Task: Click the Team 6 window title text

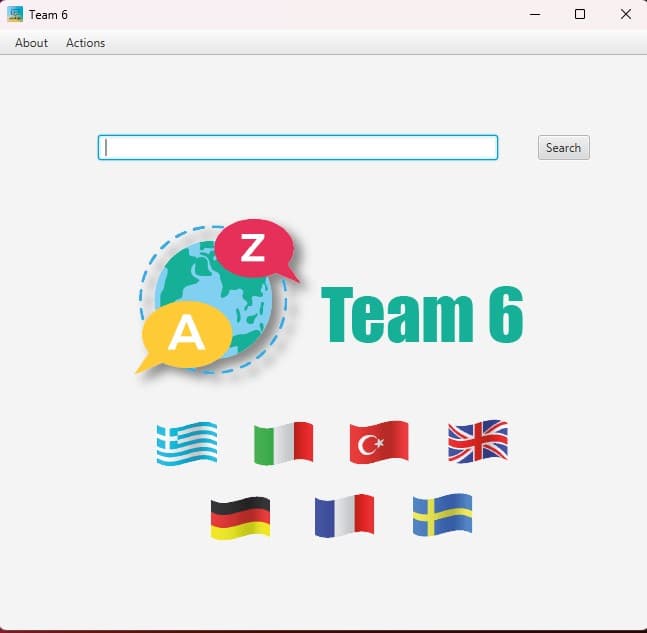Action: coord(48,15)
